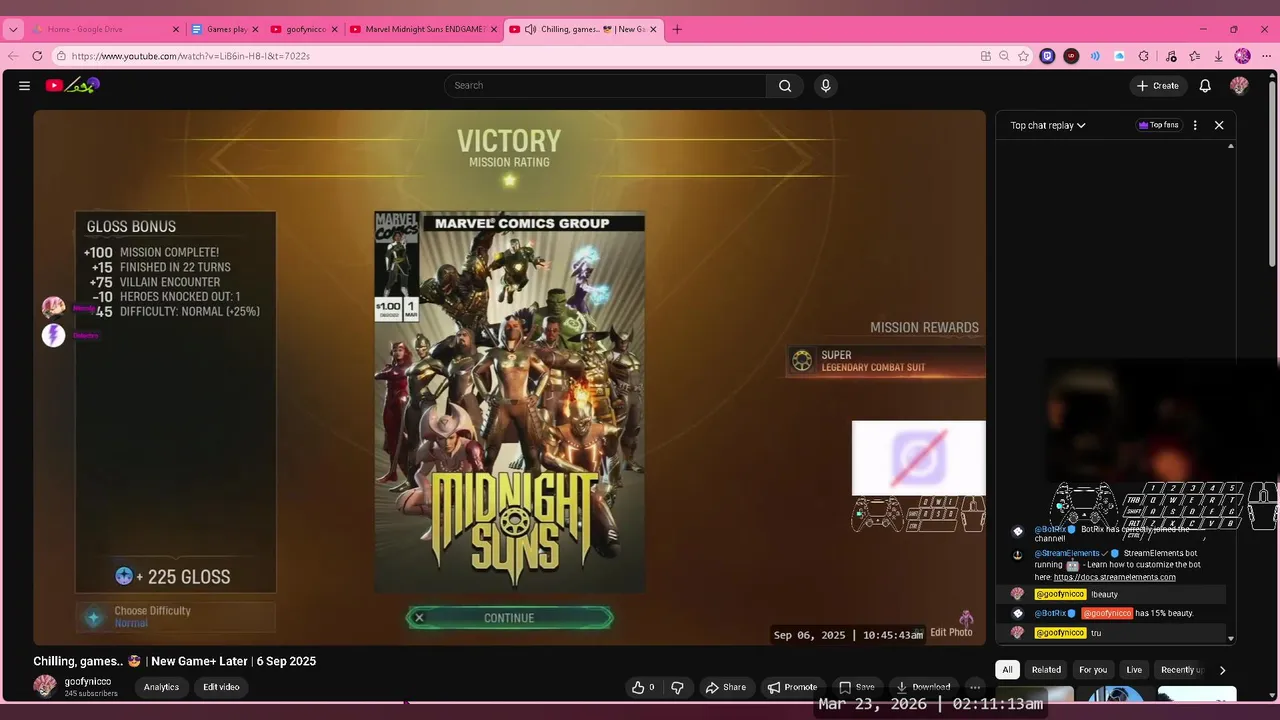Open the goofynicco channel name link
Image resolution: width=1280 pixels, height=720 pixels.
coord(88,681)
